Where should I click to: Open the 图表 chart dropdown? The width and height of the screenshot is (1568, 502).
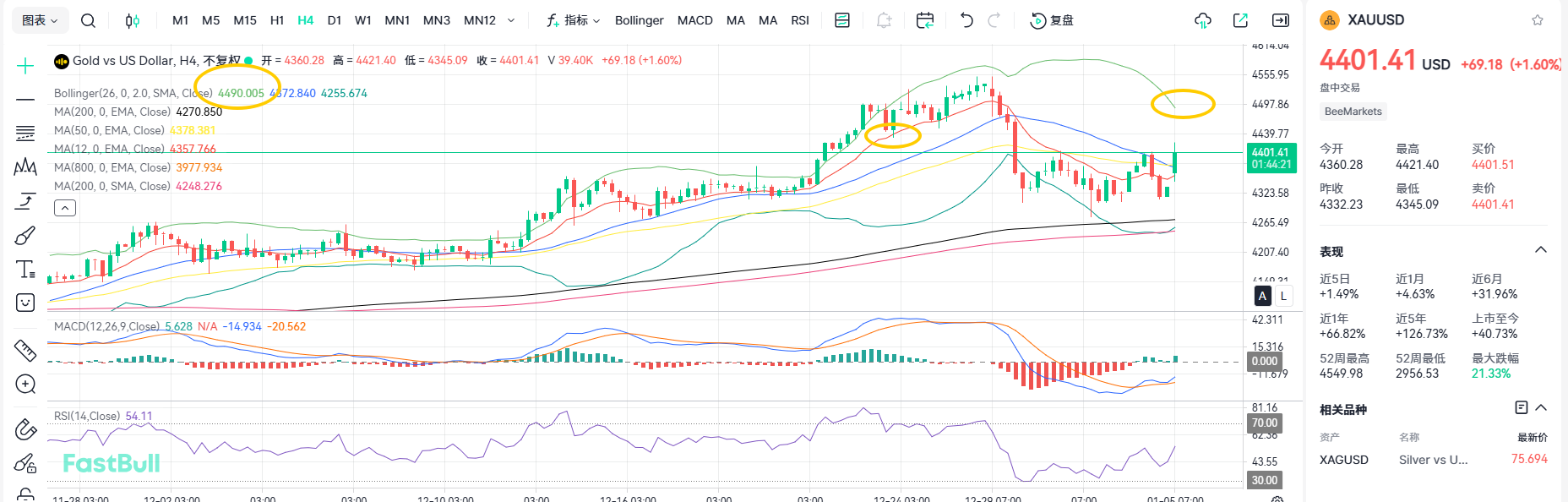[x=40, y=20]
